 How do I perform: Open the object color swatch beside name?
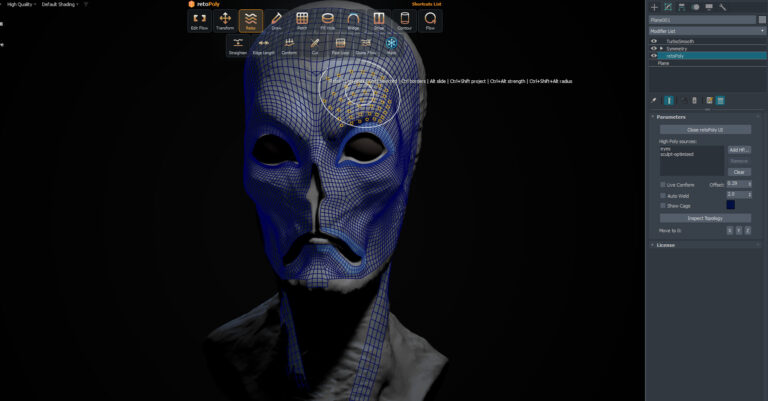click(x=762, y=20)
